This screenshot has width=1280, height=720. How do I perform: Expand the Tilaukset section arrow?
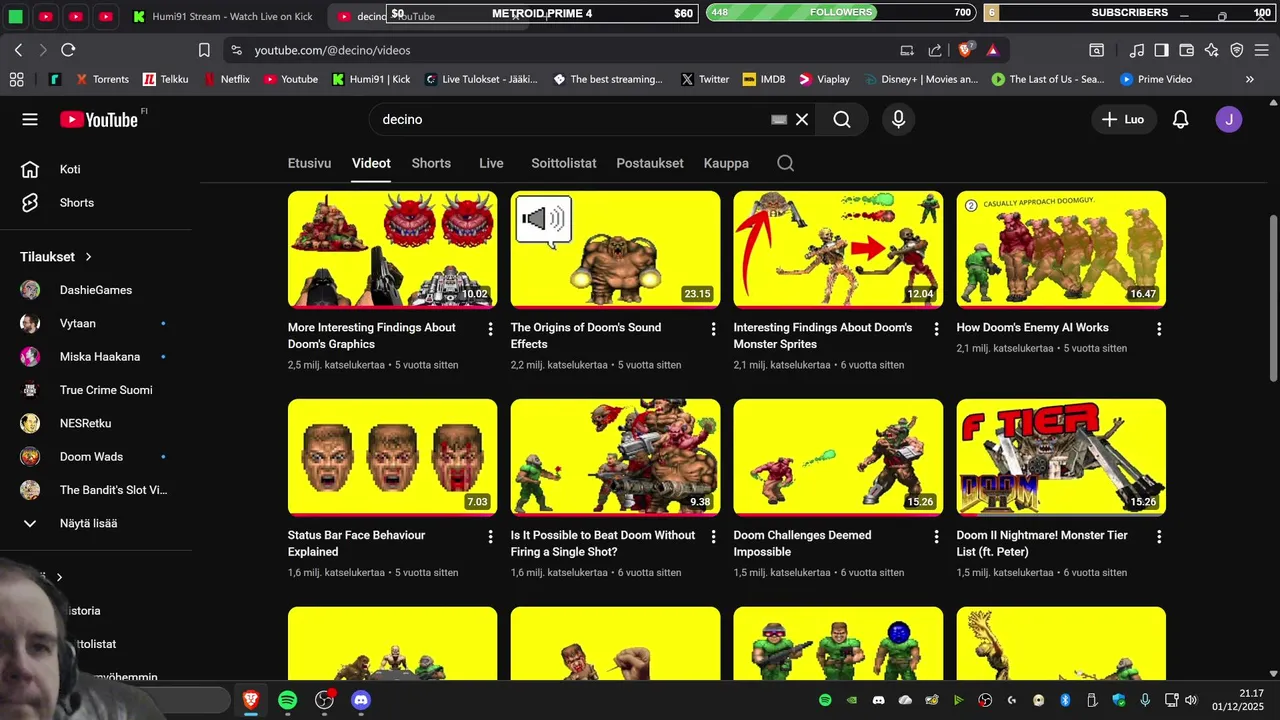click(x=88, y=257)
